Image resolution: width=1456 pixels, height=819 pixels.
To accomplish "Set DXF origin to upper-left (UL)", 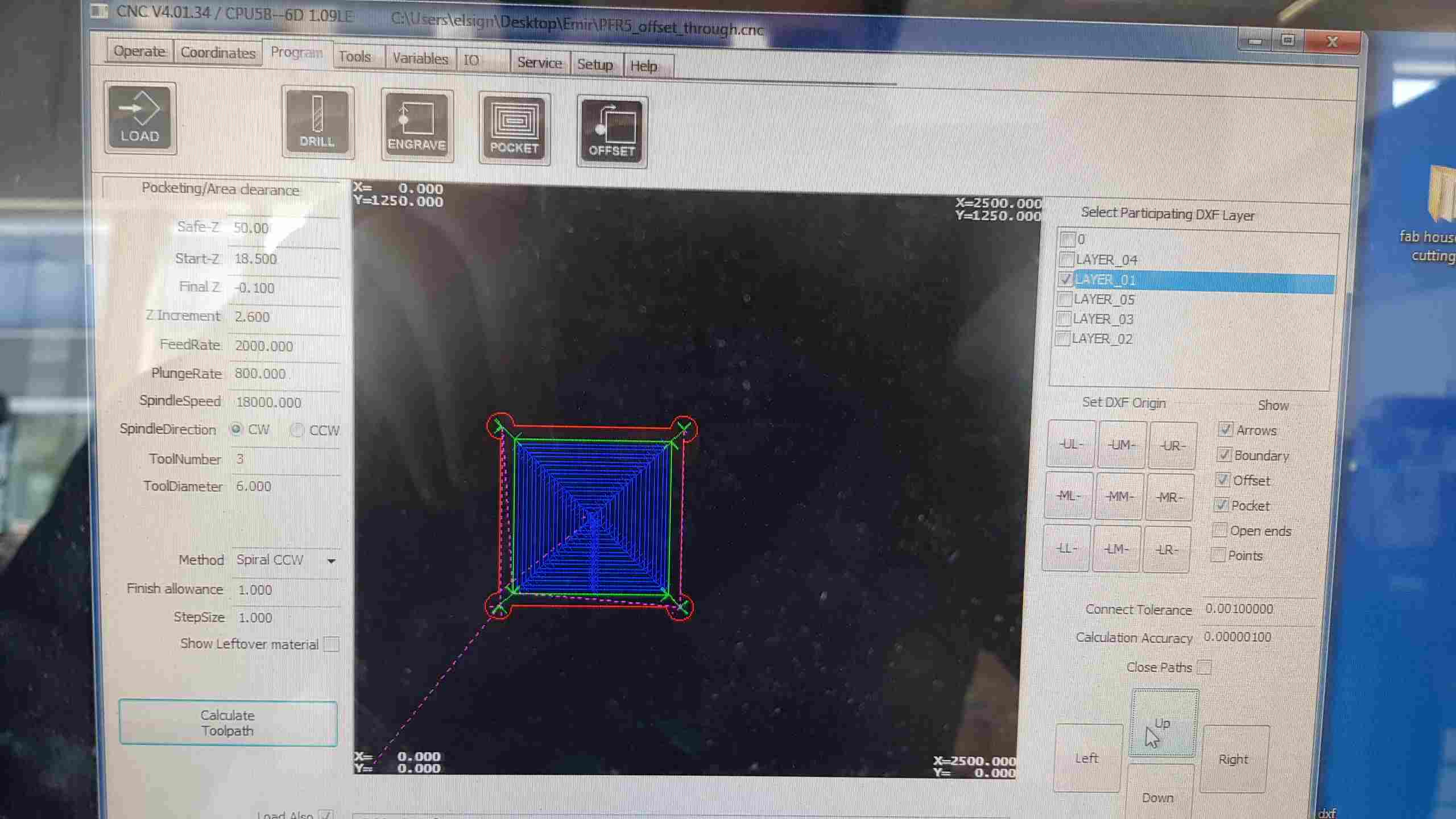I will 1070,444.
